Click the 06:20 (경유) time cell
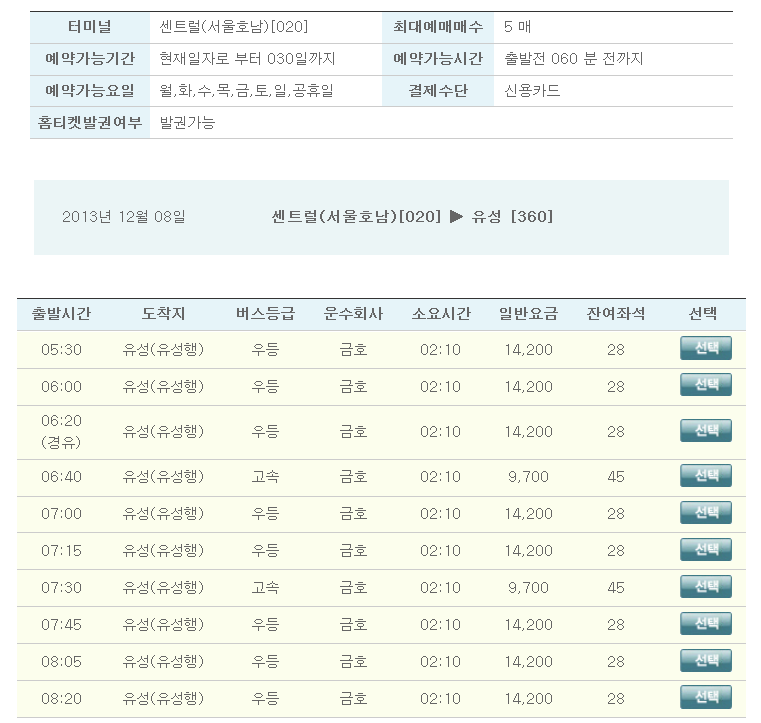 pos(61,431)
